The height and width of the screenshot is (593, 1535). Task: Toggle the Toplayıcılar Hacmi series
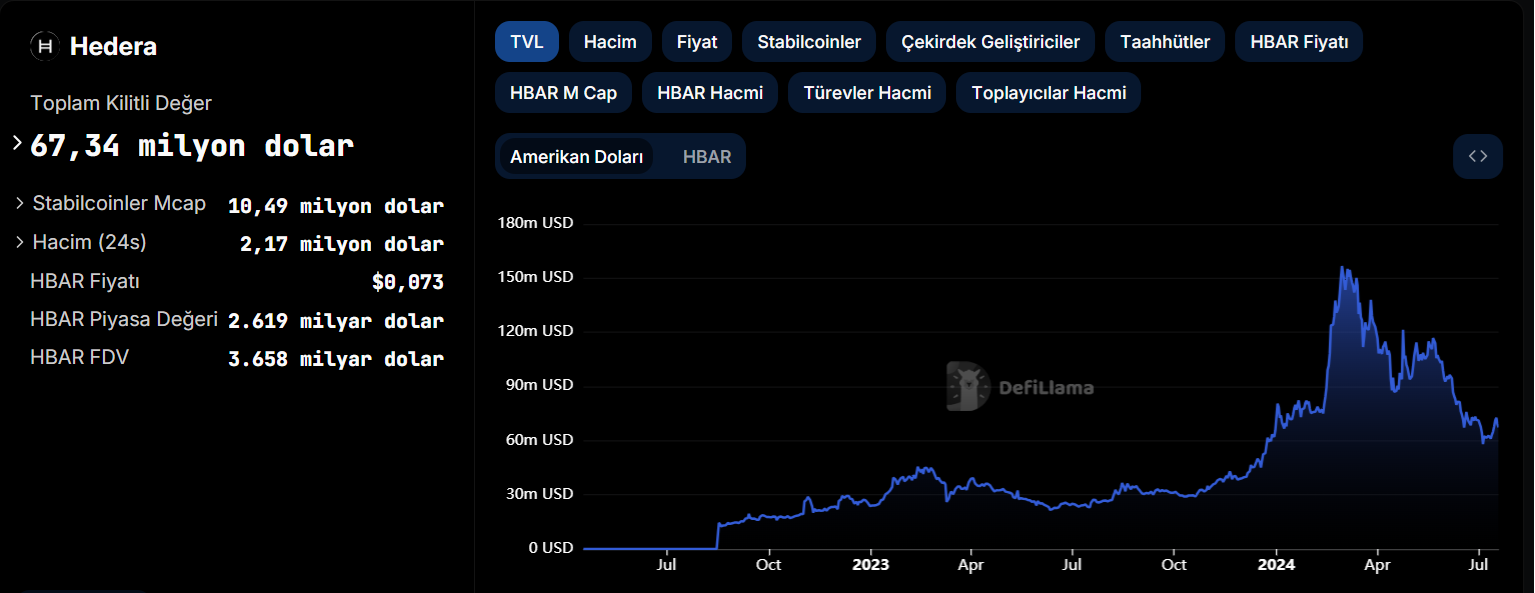tap(1048, 93)
